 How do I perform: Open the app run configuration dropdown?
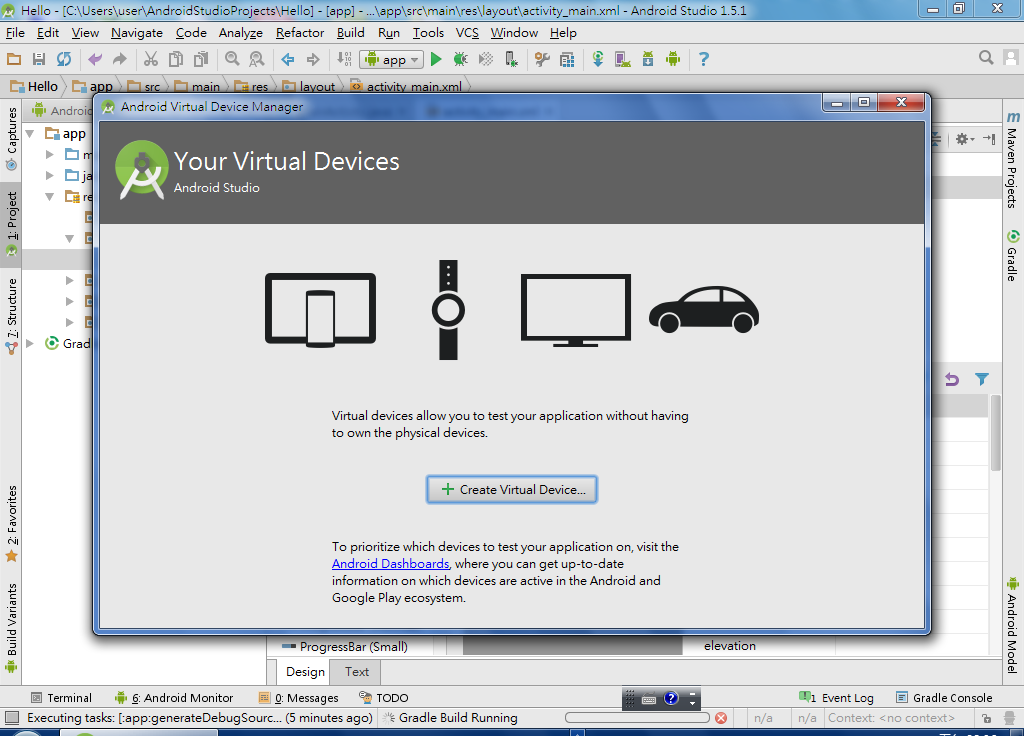tap(391, 59)
